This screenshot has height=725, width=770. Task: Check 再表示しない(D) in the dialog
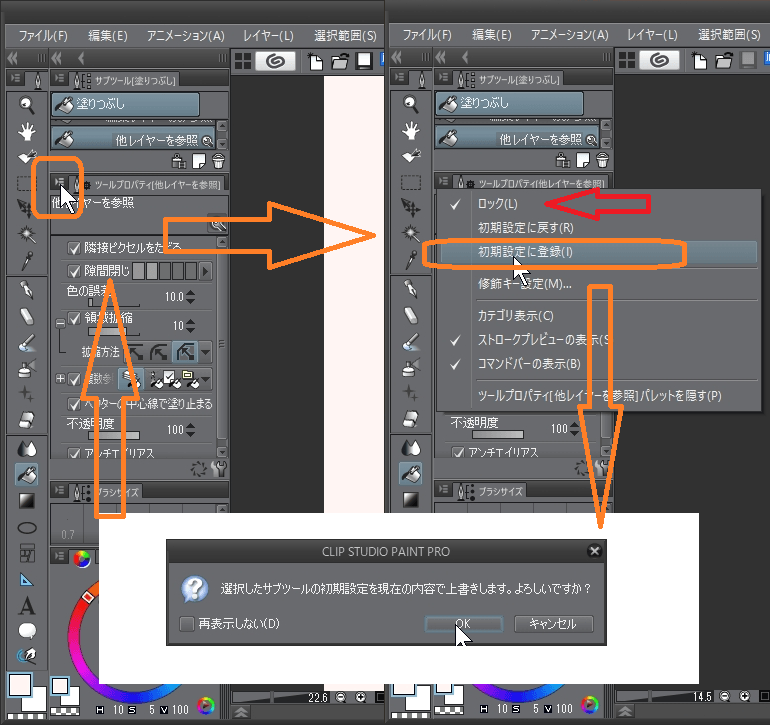[x=187, y=624]
